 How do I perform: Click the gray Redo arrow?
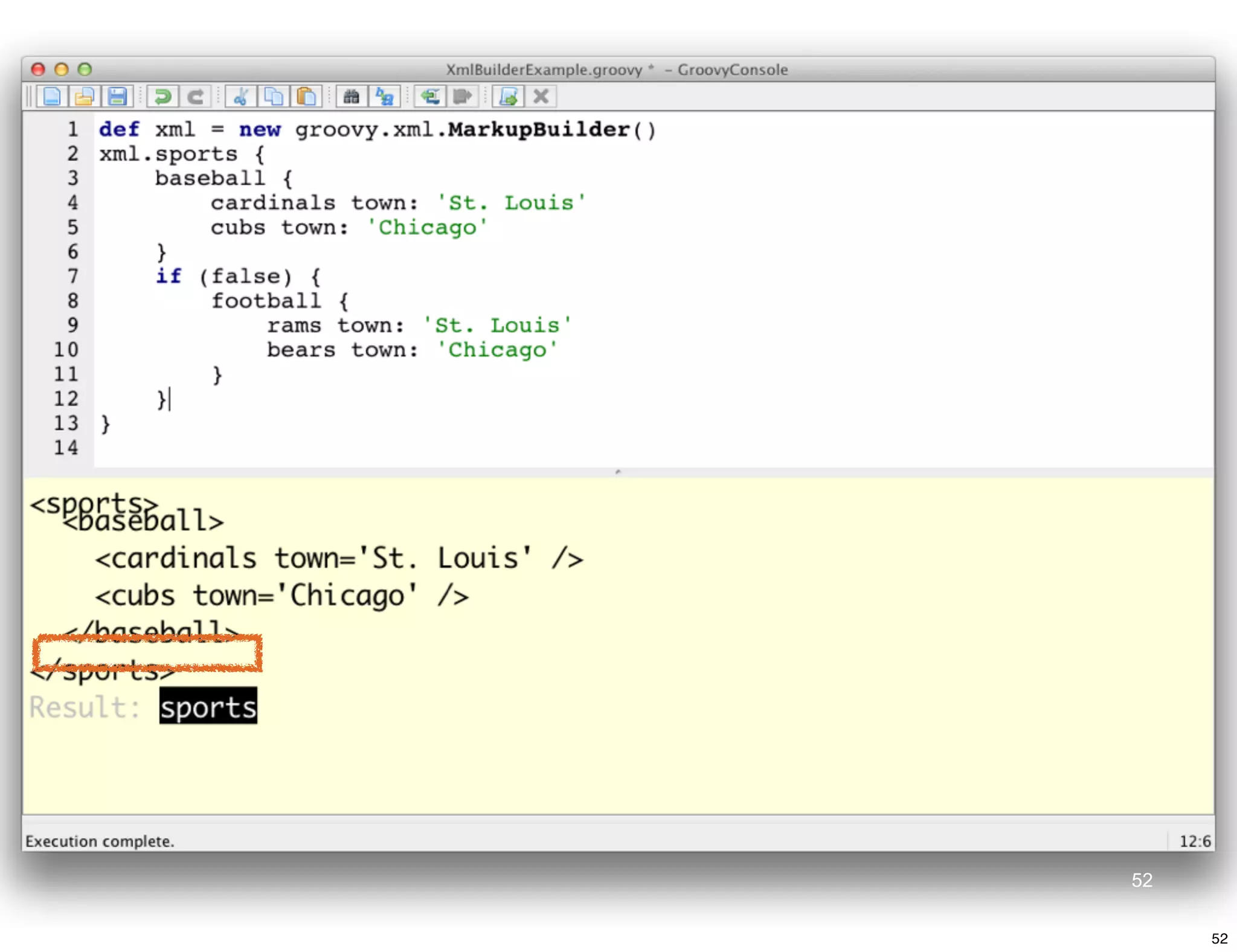click(195, 97)
